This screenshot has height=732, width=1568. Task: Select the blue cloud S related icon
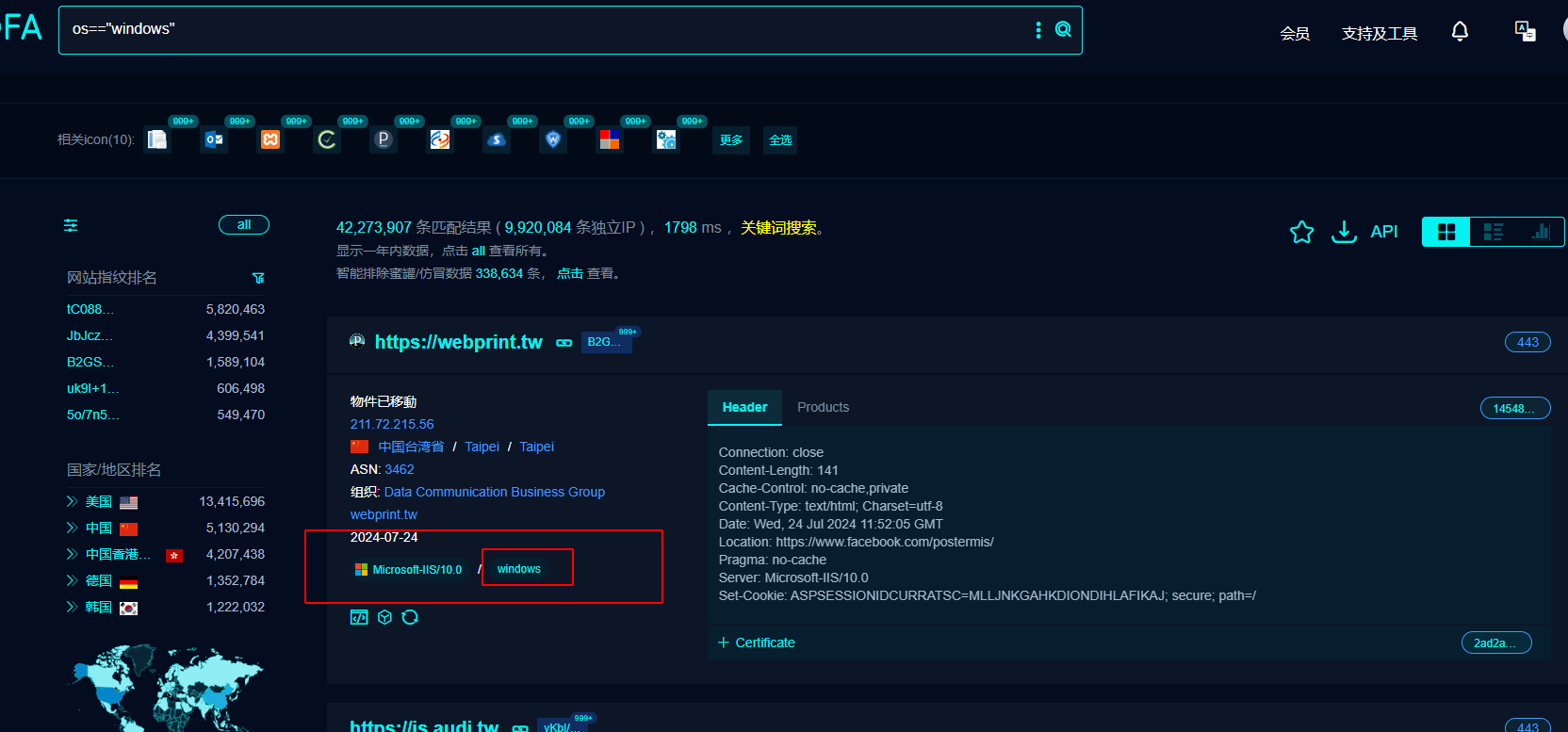[x=497, y=139]
